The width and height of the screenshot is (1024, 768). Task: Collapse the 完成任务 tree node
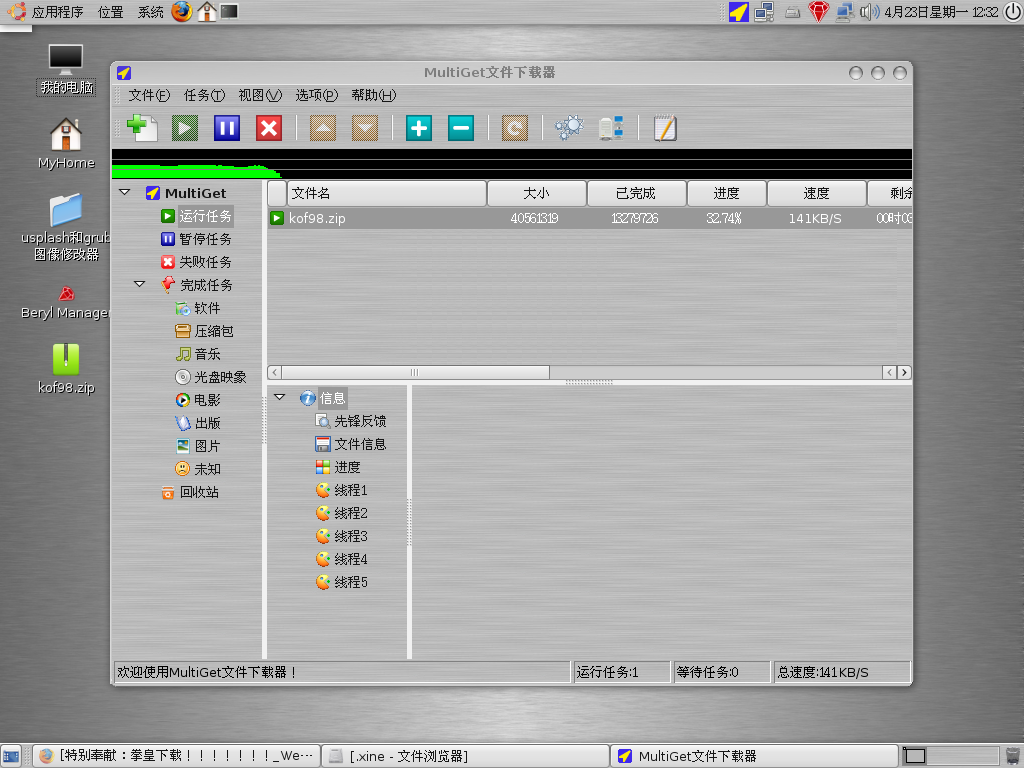click(x=140, y=284)
